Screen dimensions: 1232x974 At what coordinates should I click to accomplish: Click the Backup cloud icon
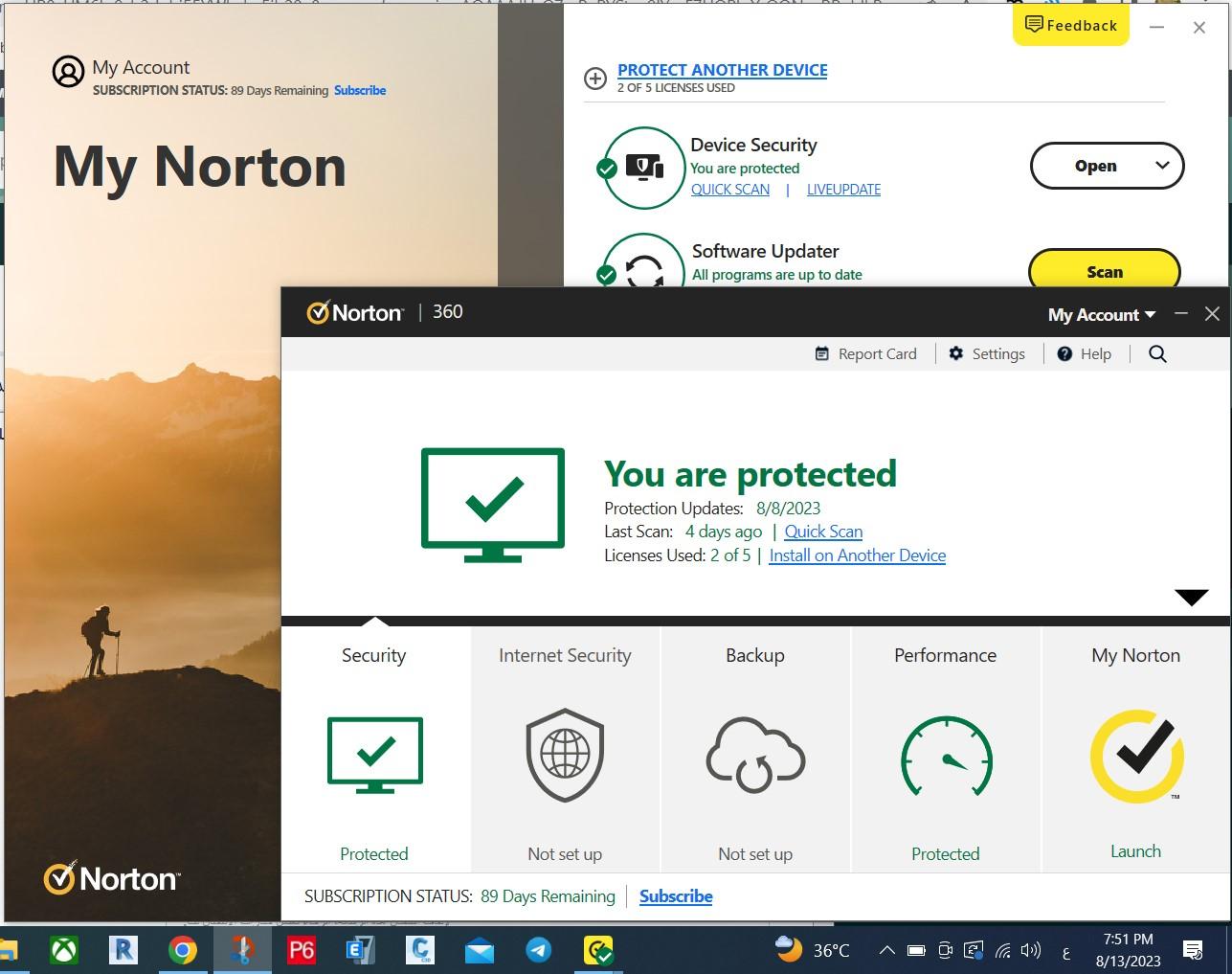[755, 755]
